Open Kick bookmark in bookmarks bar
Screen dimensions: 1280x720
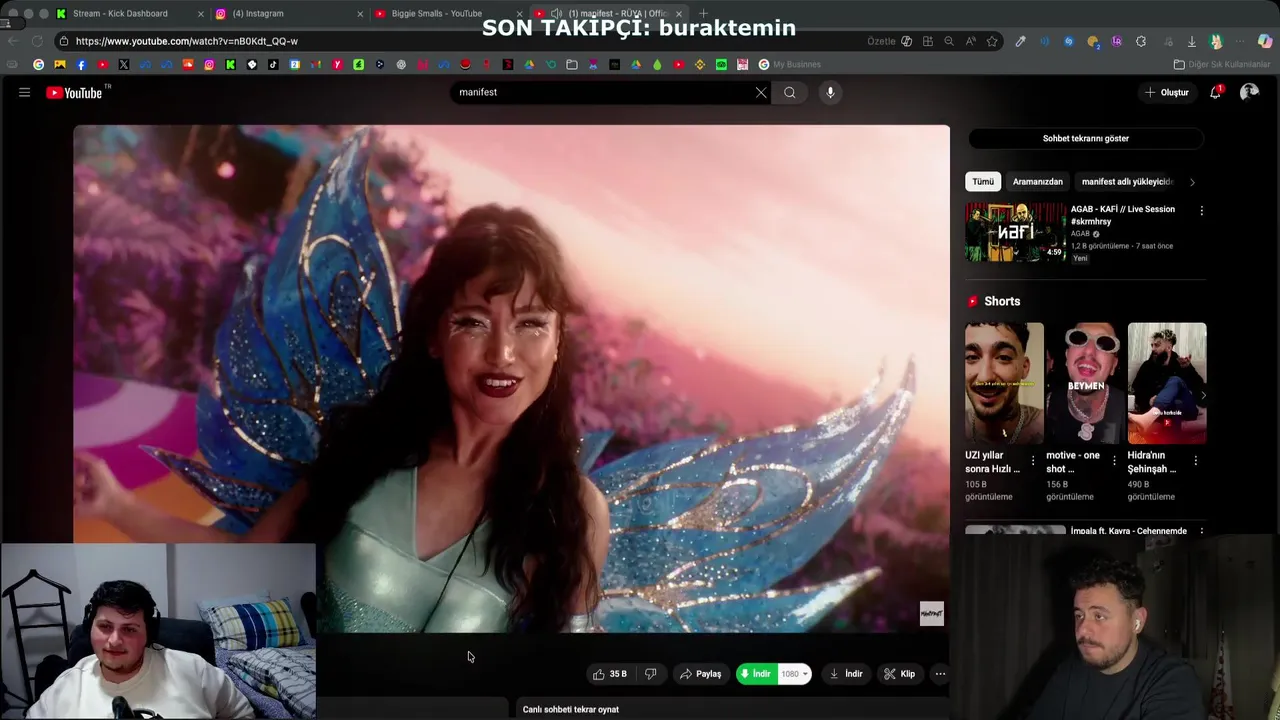click(230, 64)
